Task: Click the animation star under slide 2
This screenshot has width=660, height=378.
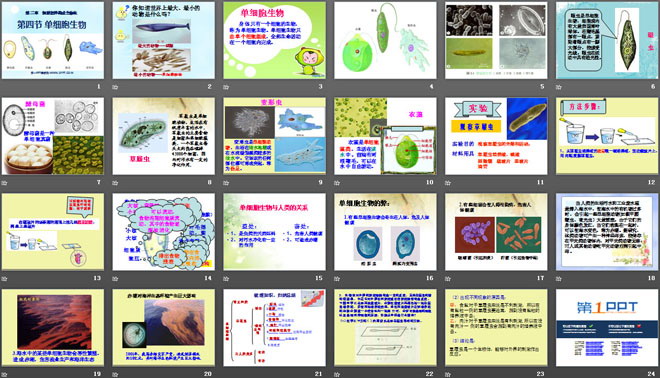Action: pos(115,87)
